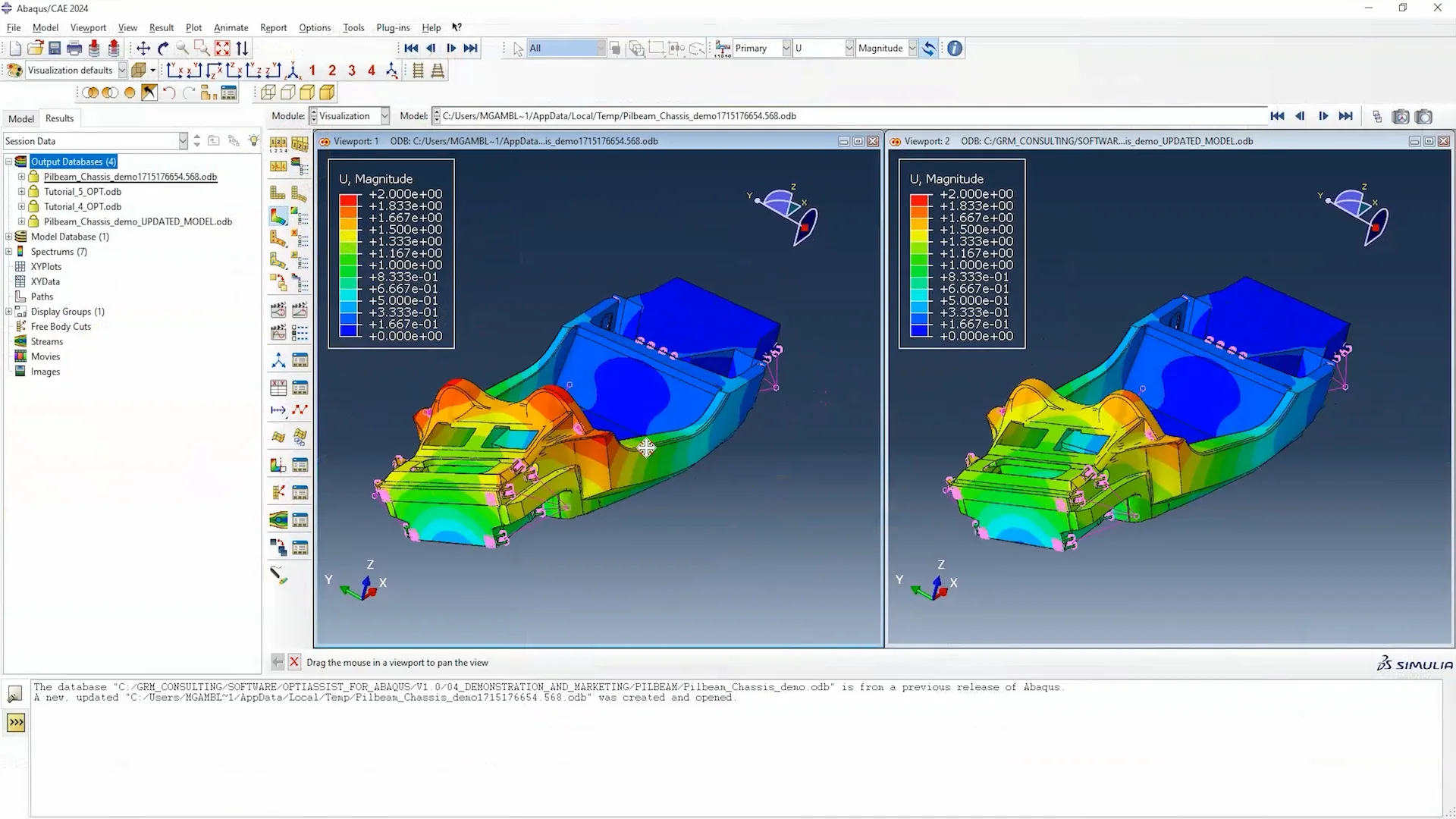Toggle the Replace display group circle icon
Image resolution: width=1456 pixels, height=819 pixels.
tap(130, 93)
